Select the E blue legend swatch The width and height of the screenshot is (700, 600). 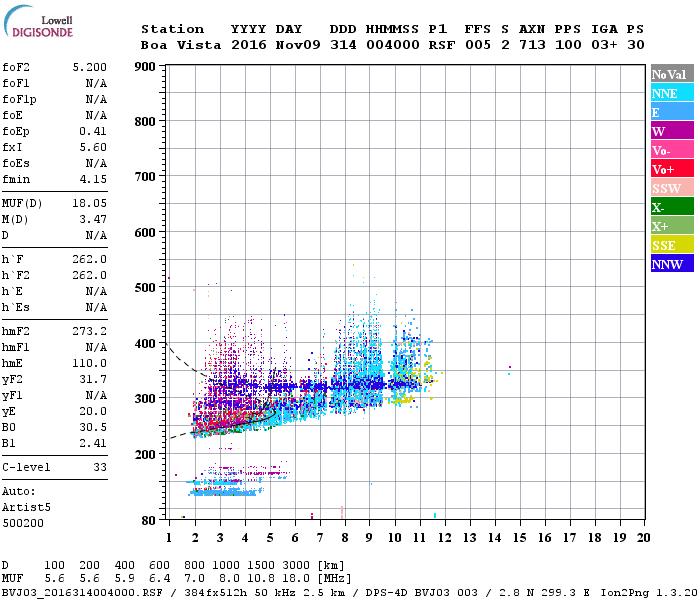672,112
